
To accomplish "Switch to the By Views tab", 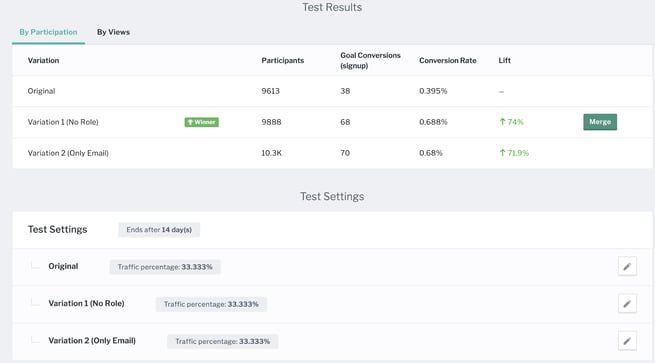I will [x=113, y=32].
